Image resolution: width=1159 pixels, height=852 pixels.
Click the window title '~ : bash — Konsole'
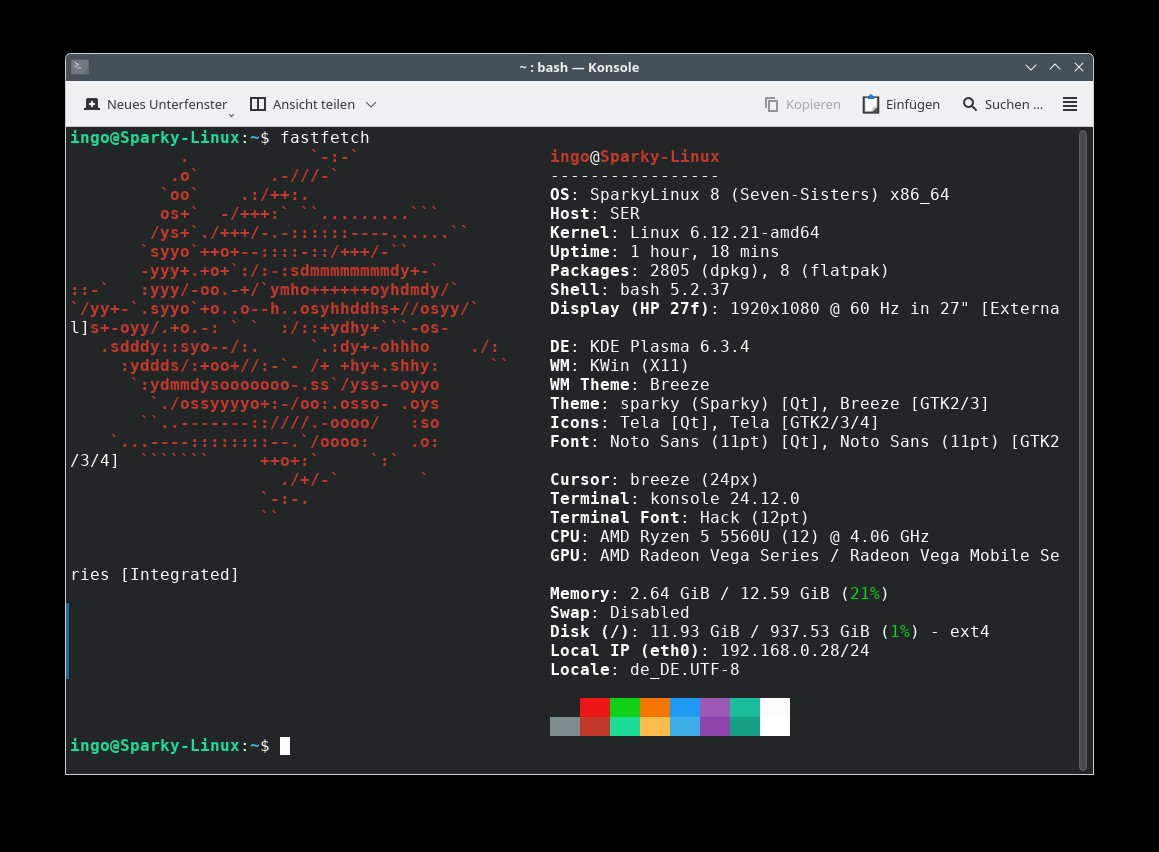click(x=579, y=67)
